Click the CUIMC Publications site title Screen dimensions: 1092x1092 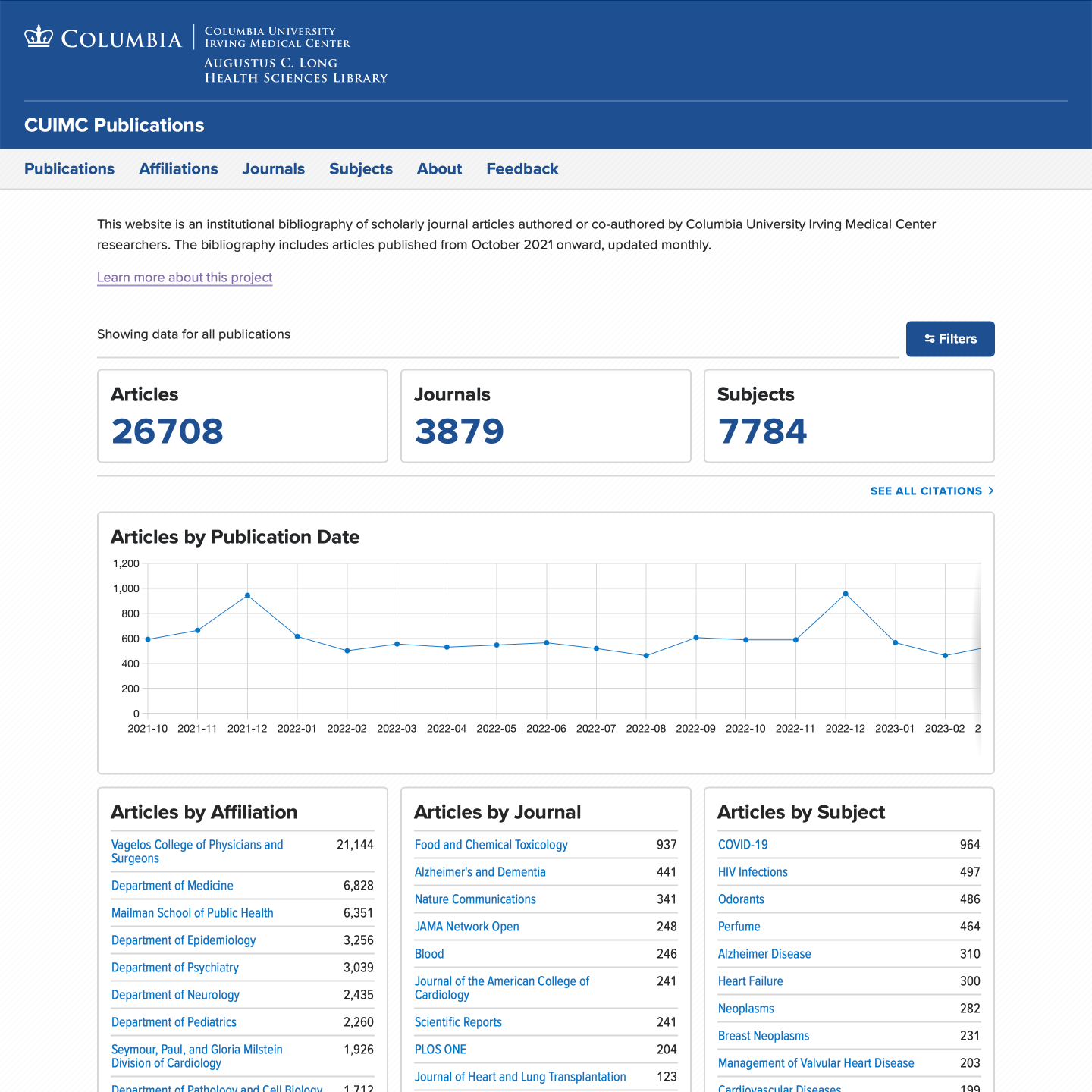point(115,125)
